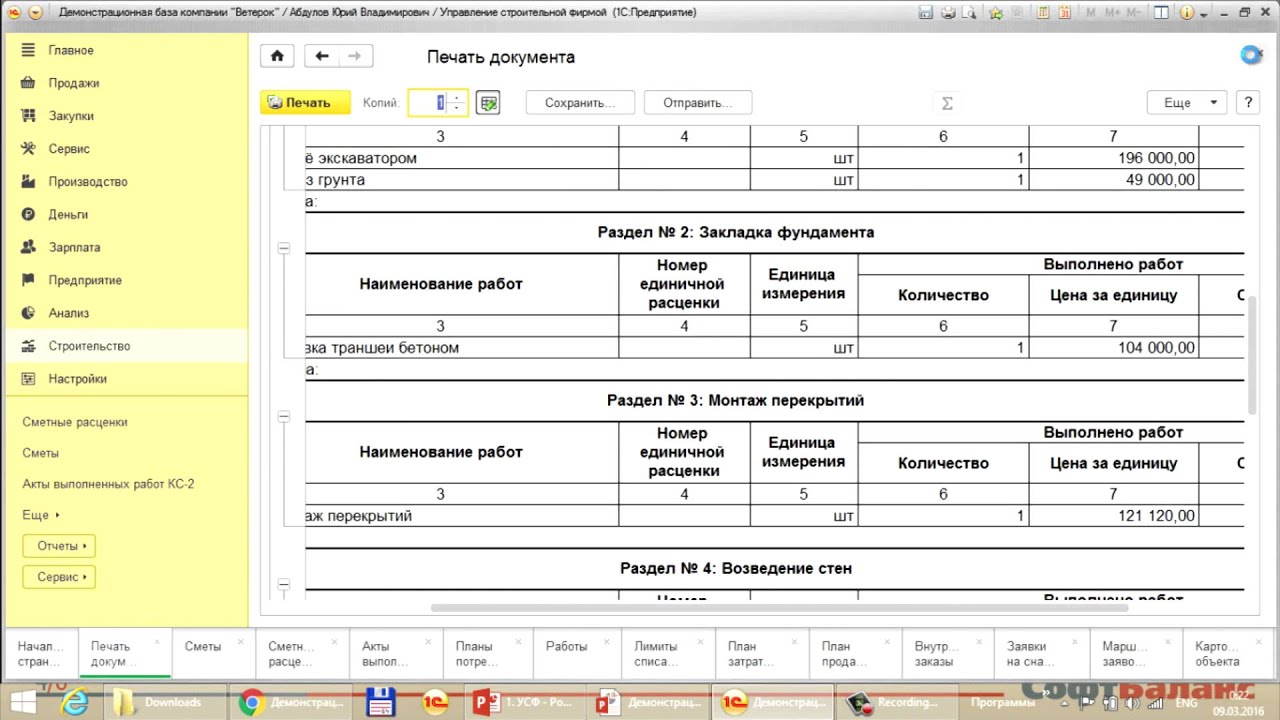Click the Сохранить... button
1280x720 pixels.
click(x=582, y=103)
